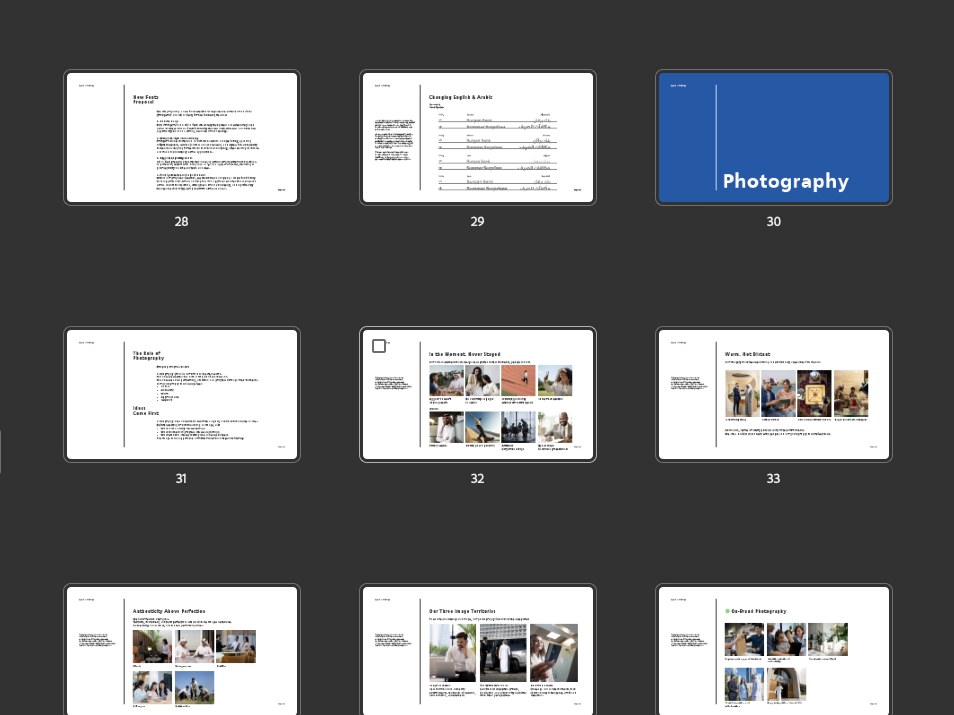Select page 28 thumbnail 'New Fonts Proposal'
954x715 pixels.
[182, 138]
